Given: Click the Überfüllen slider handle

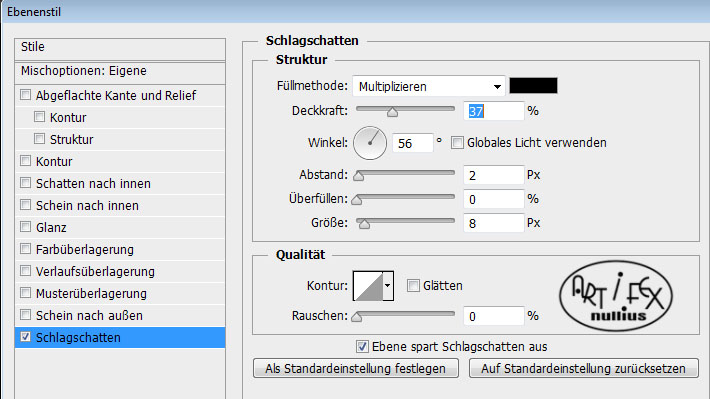Looking at the screenshot, I should [357, 200].
